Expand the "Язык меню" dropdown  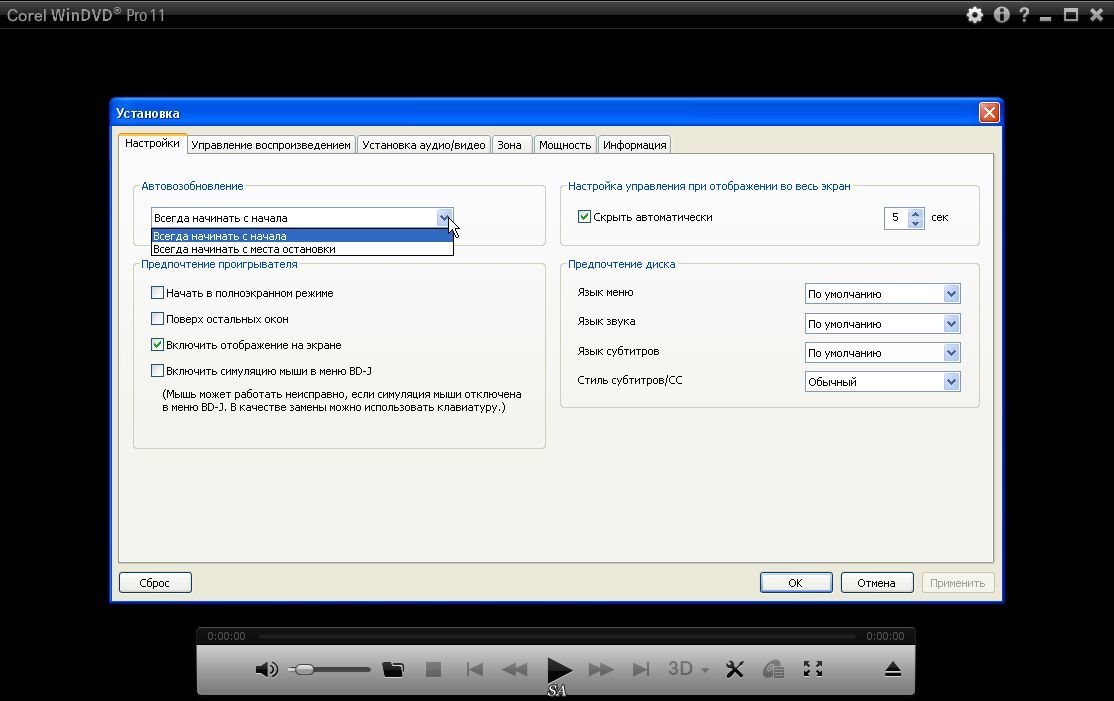(951, 294)
